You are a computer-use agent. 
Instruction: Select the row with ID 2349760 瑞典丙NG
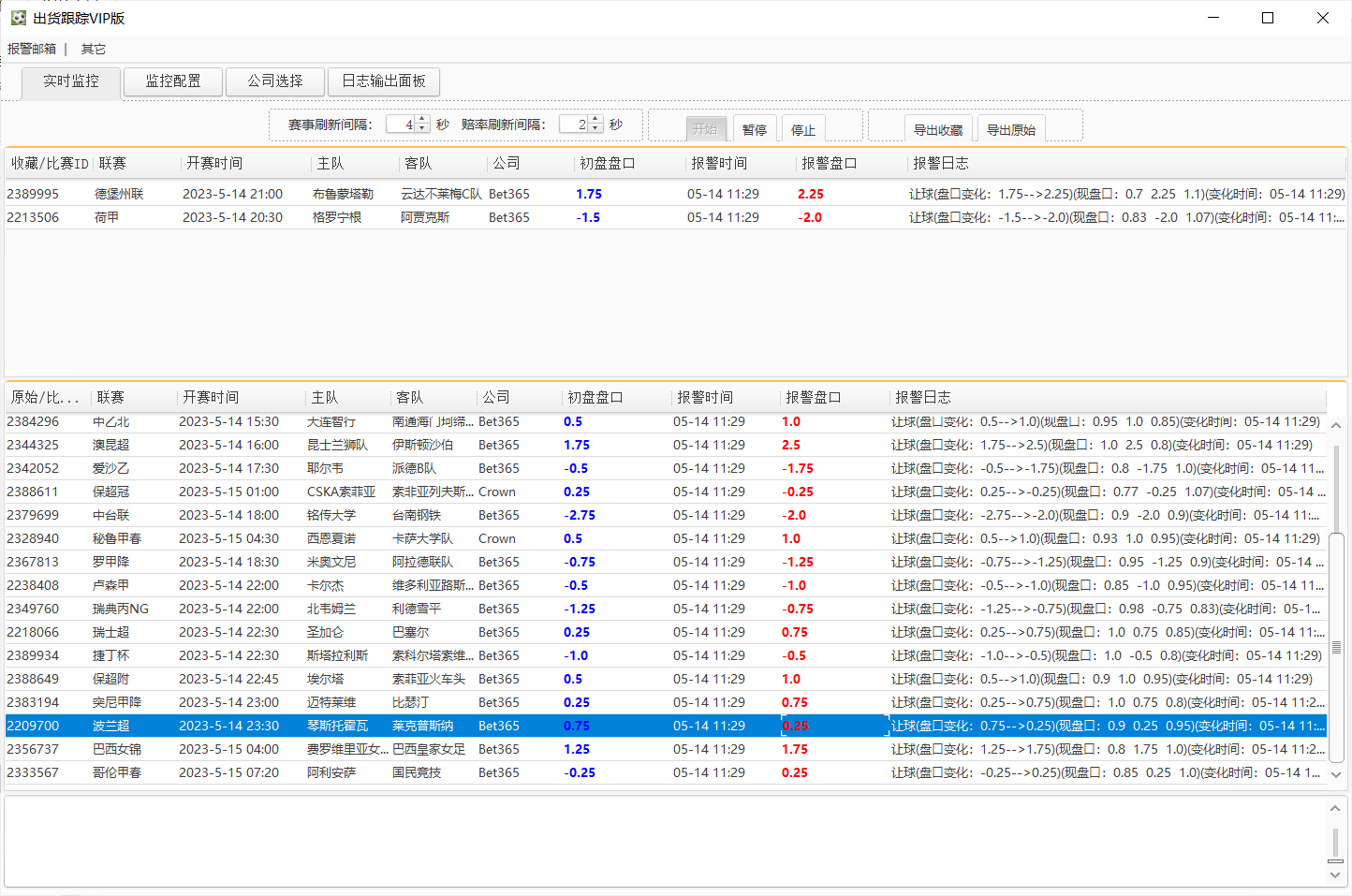(x=666, y=609)
